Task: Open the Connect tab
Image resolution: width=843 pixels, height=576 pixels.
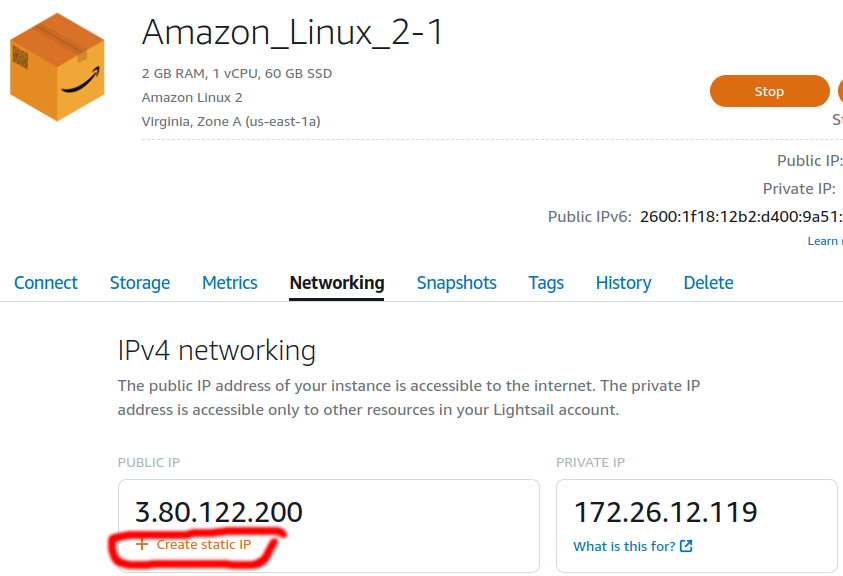Action: point(46,282)
